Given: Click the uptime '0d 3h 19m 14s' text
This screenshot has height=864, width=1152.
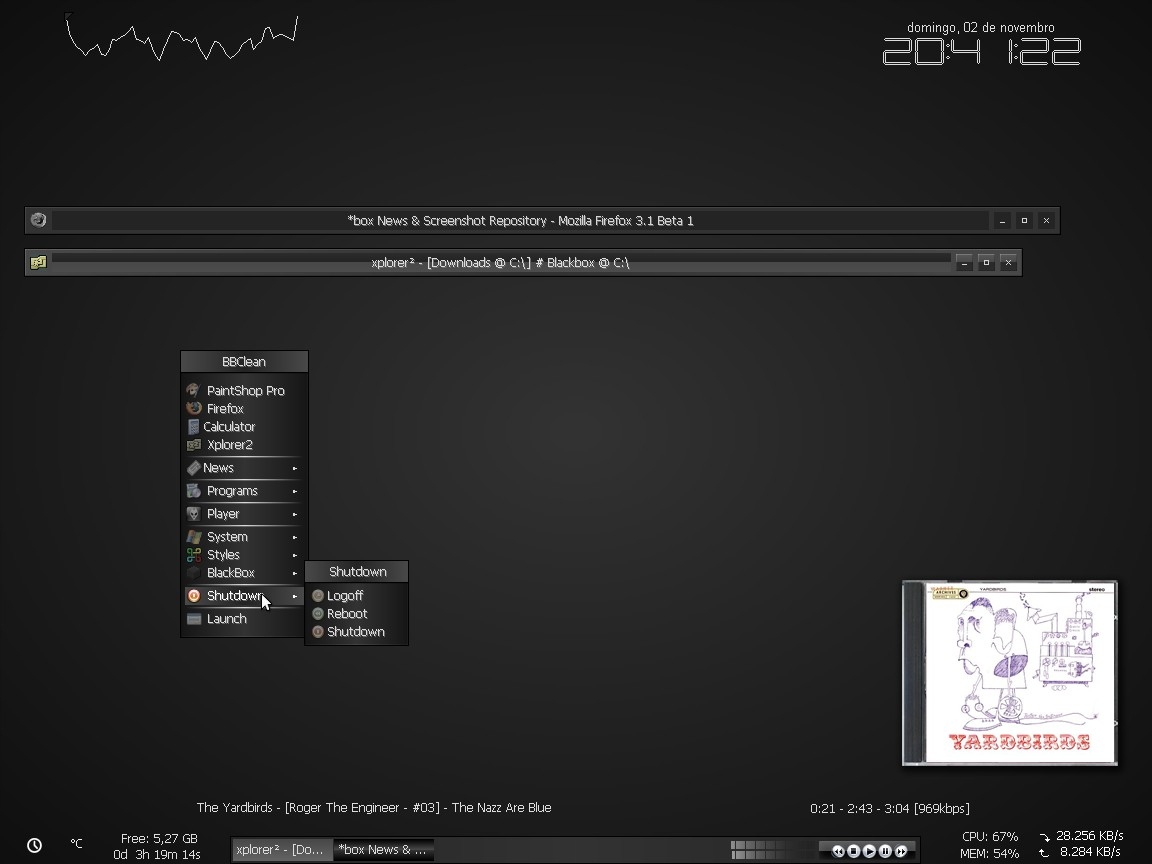Looking at the screenshot, I should (x=156, y=854).
